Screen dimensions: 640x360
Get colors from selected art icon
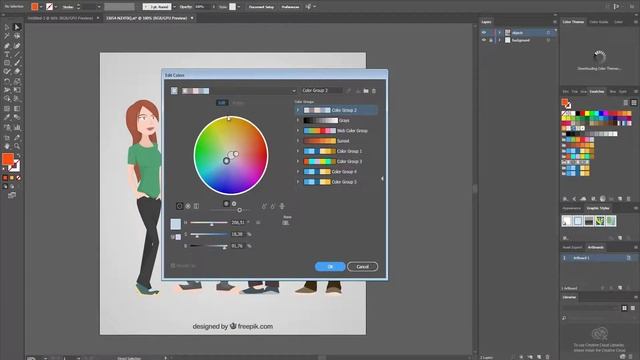point(348,91)
